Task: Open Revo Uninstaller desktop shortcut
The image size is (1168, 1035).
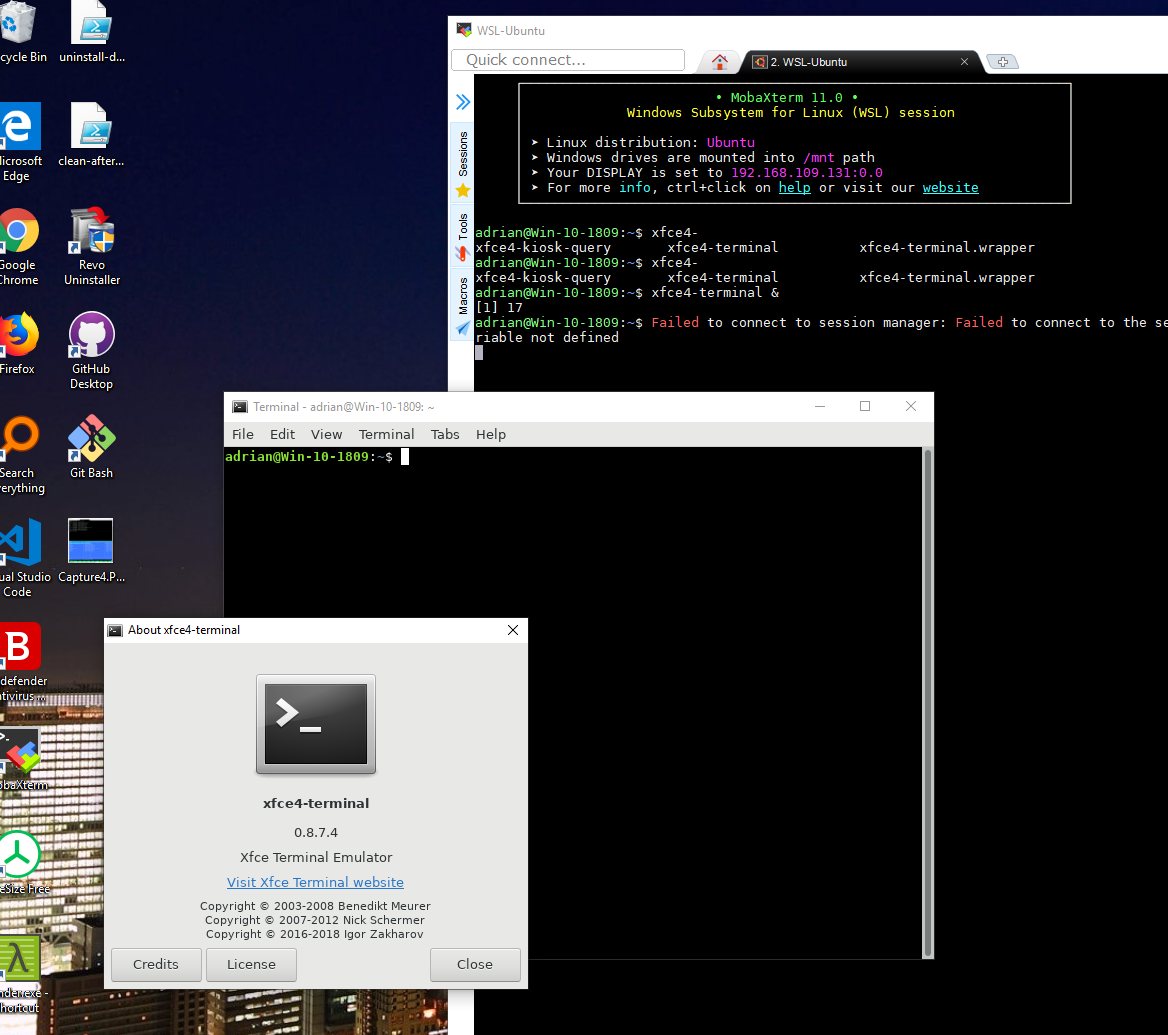Action: pos(92,246)
